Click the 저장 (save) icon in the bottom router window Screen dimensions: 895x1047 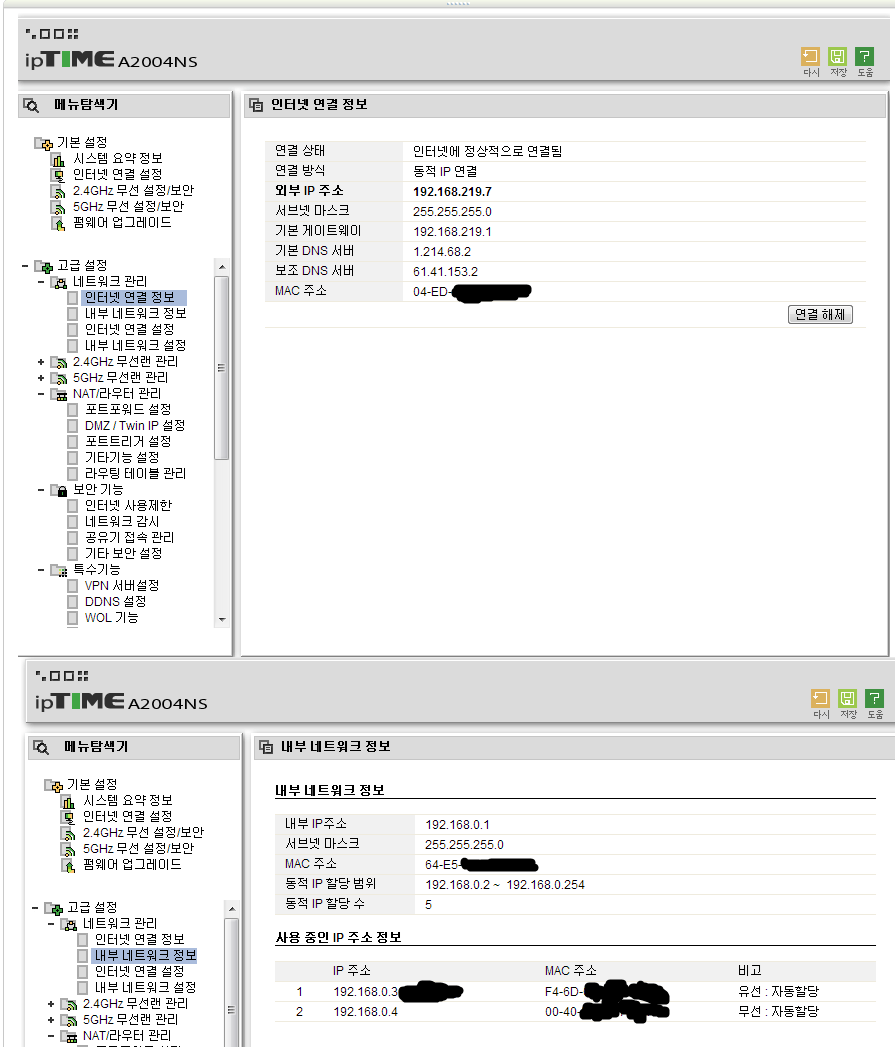click(x=847, y=698)
